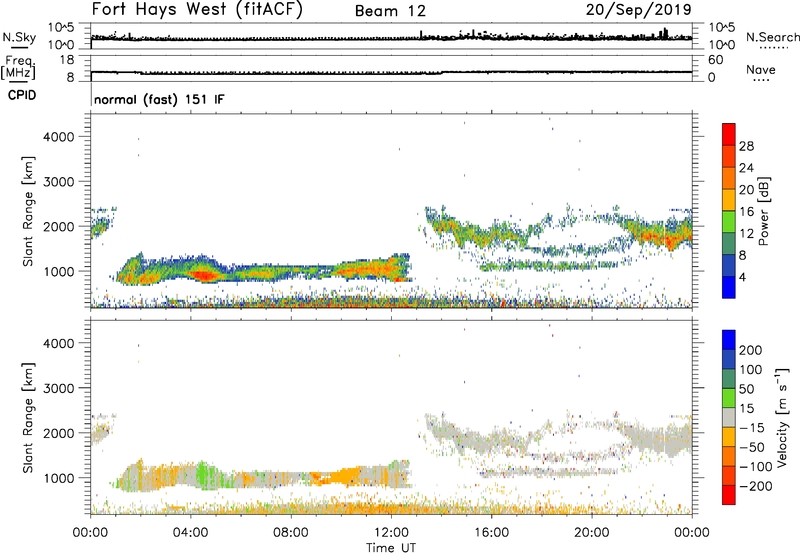Click the '12' label on Power colorbar
Viewport: 800px width, 554px height.
pyautogui.click(x=746, y=234)
